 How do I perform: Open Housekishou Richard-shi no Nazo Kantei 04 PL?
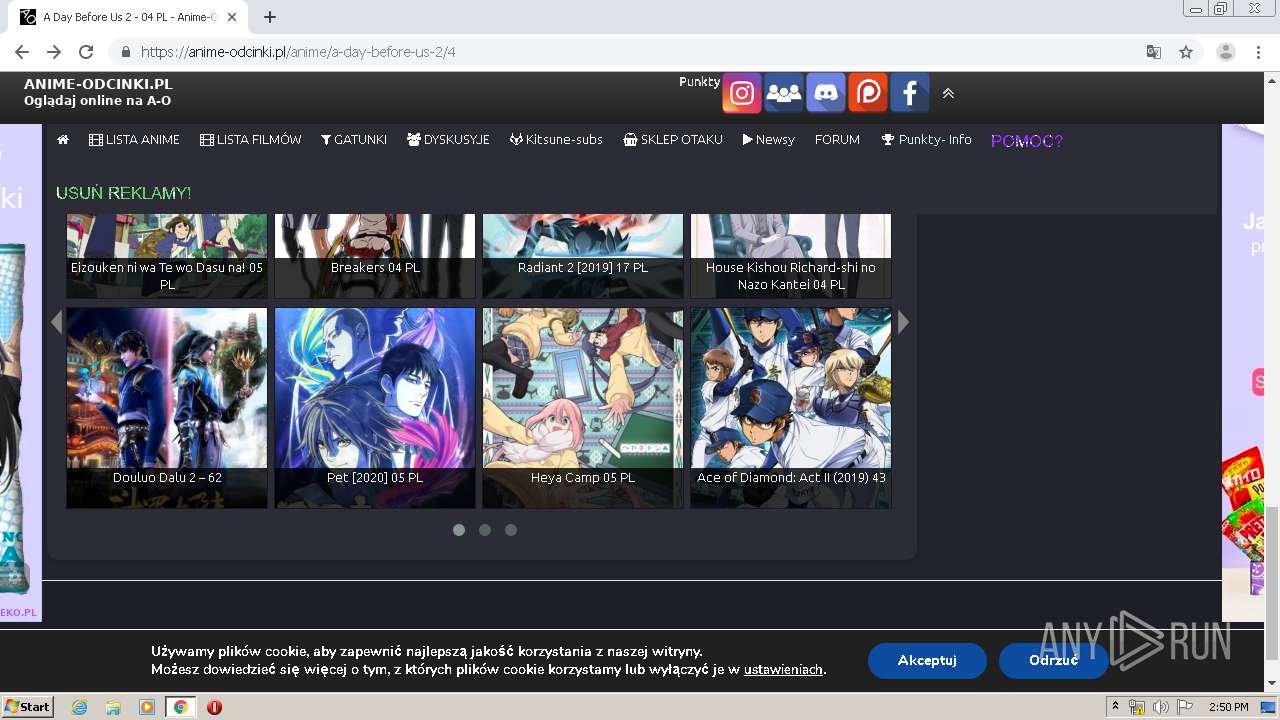(791, 256)
